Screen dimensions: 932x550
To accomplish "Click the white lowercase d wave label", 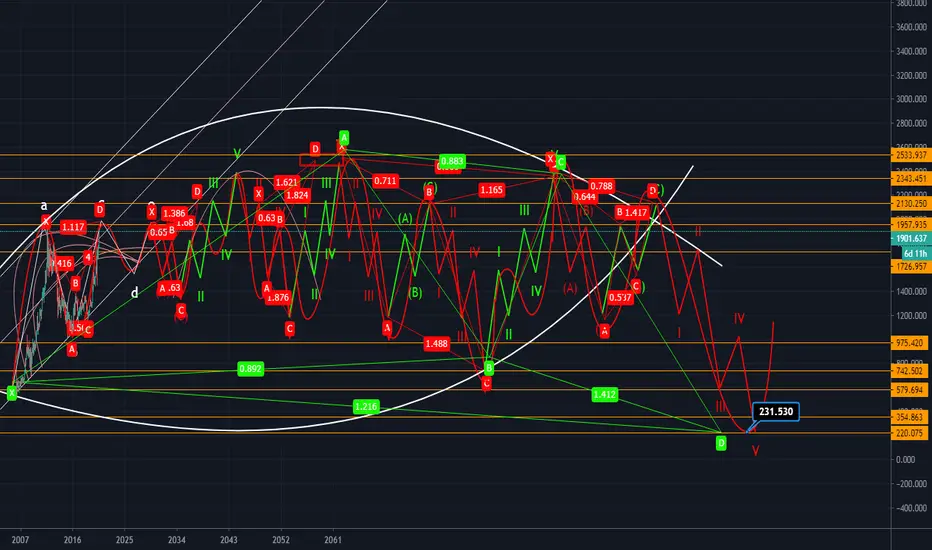I will [x=135, y=293].
